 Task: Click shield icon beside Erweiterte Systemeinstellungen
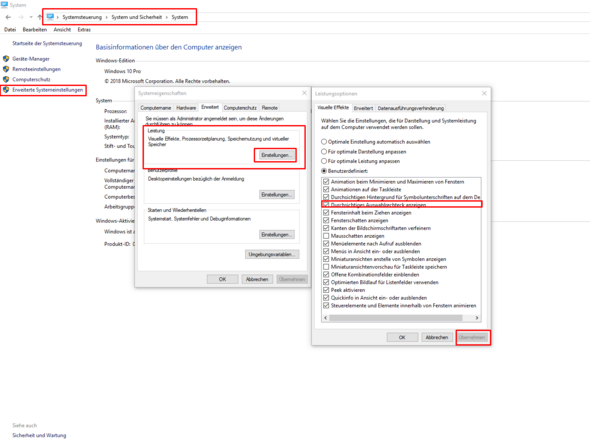pos(6,90)
